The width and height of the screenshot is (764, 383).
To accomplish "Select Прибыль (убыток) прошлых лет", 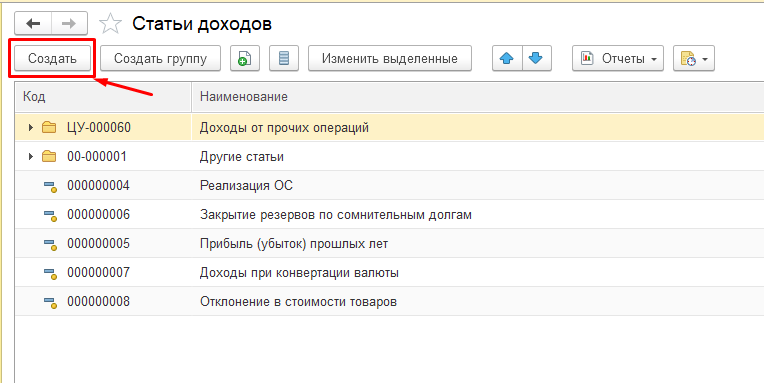I will 390,244.
